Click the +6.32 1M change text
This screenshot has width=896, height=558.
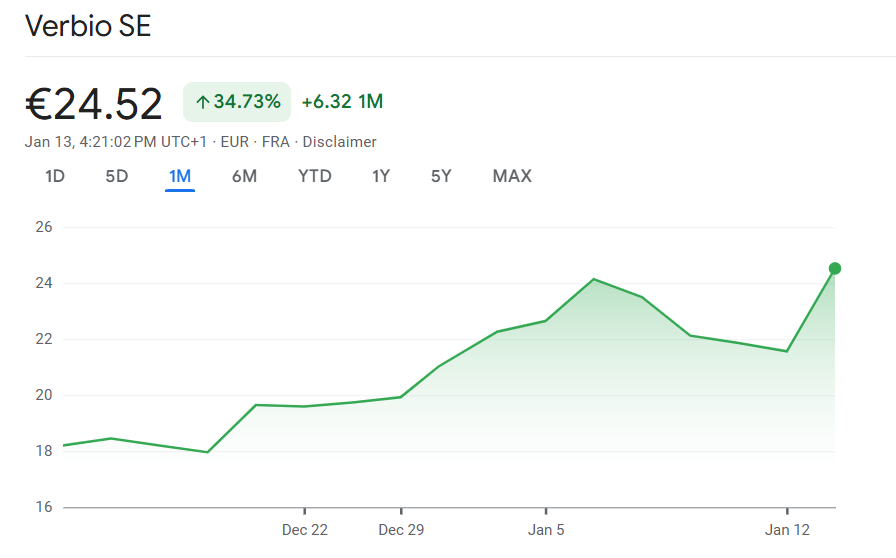(x=342, y=102)
